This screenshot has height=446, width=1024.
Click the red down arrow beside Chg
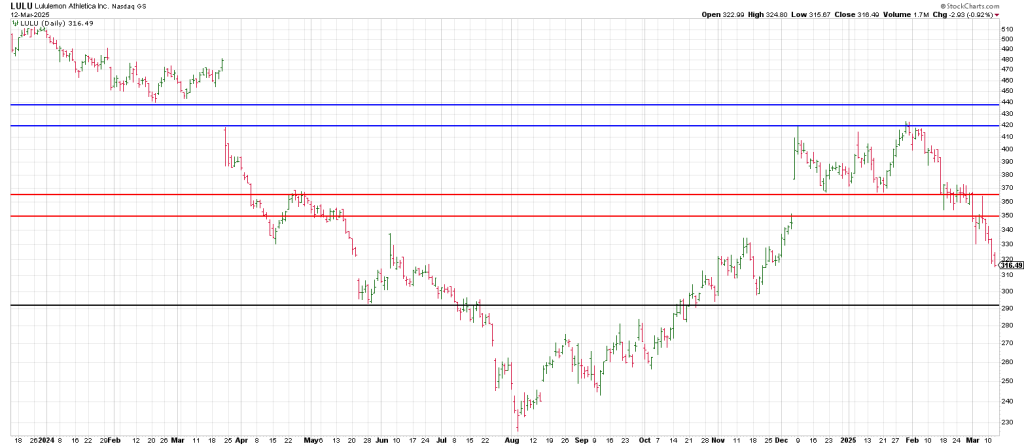click(x=996, y=15)
